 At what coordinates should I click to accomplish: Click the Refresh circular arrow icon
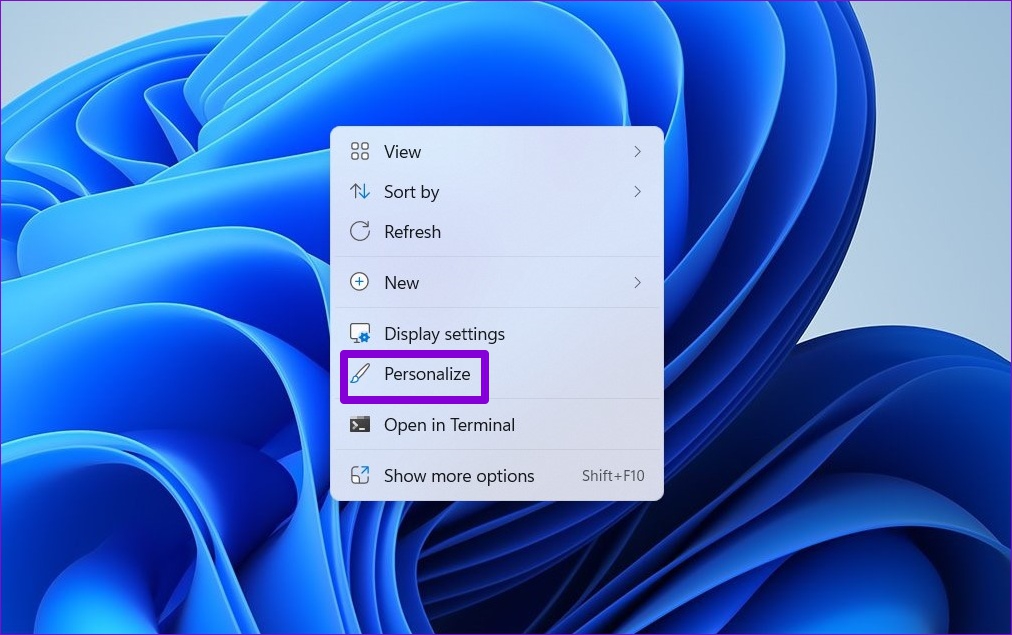click(360, 232)
